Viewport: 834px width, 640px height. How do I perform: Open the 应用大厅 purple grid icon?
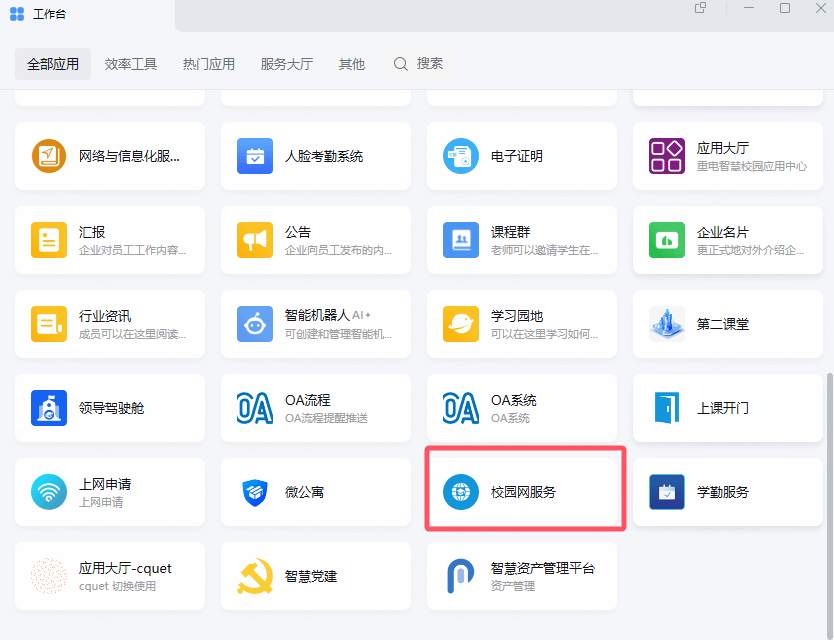(x=667, y=156)
